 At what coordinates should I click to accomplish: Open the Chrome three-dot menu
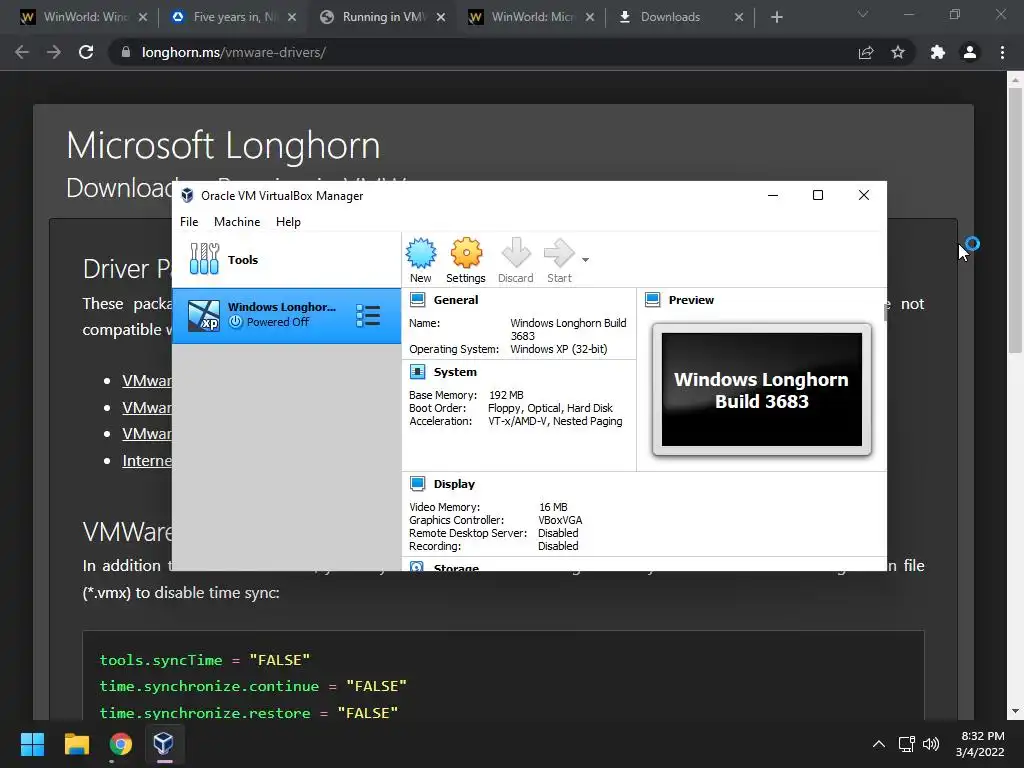pyautogui.click(x=1002, y=52)
